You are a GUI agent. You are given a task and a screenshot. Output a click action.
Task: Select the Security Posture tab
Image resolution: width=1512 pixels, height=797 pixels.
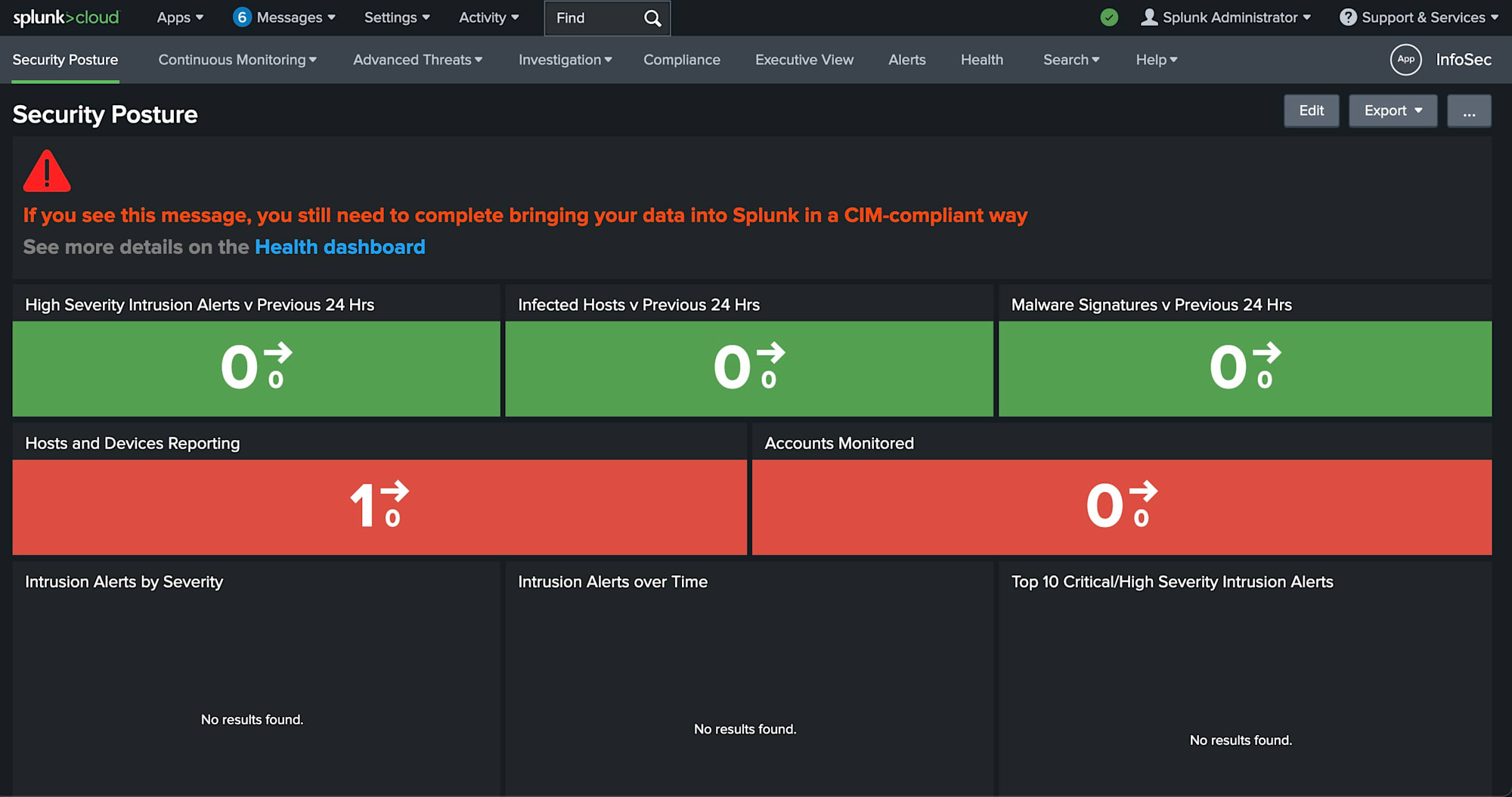point(65,60)
